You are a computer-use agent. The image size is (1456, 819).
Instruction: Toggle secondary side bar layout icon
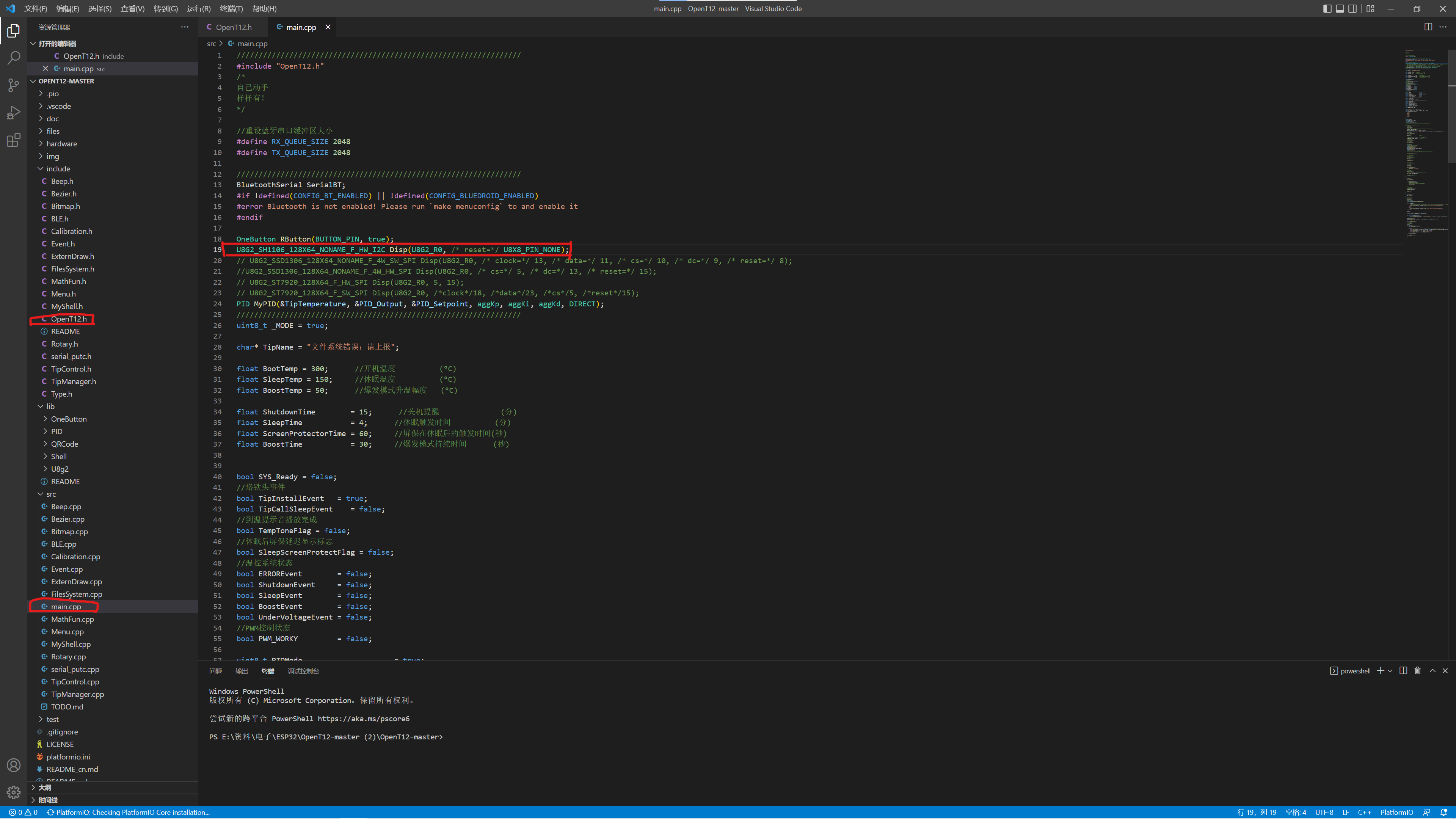click(1352, 8)
